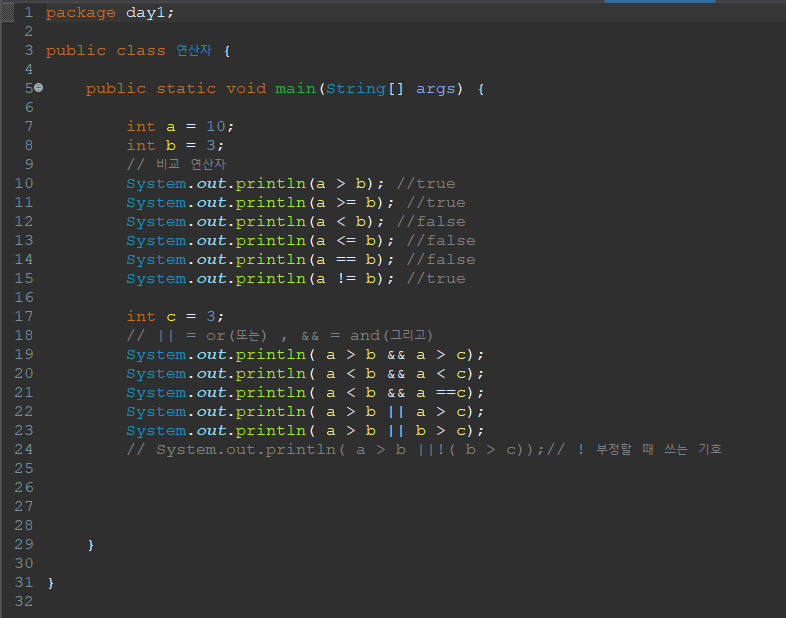786x618 pixels.
Task: Click the 'package' keyword on line 1
Action: [x=81, y=13]
